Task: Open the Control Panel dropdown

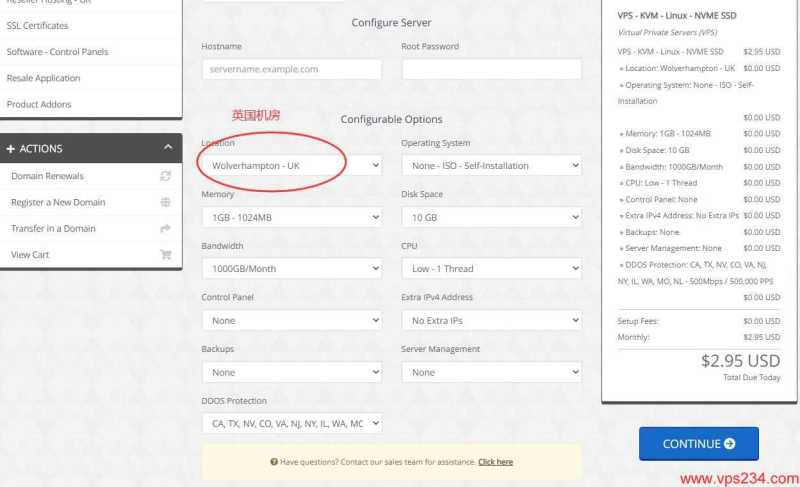Action: tap(292, 321)
